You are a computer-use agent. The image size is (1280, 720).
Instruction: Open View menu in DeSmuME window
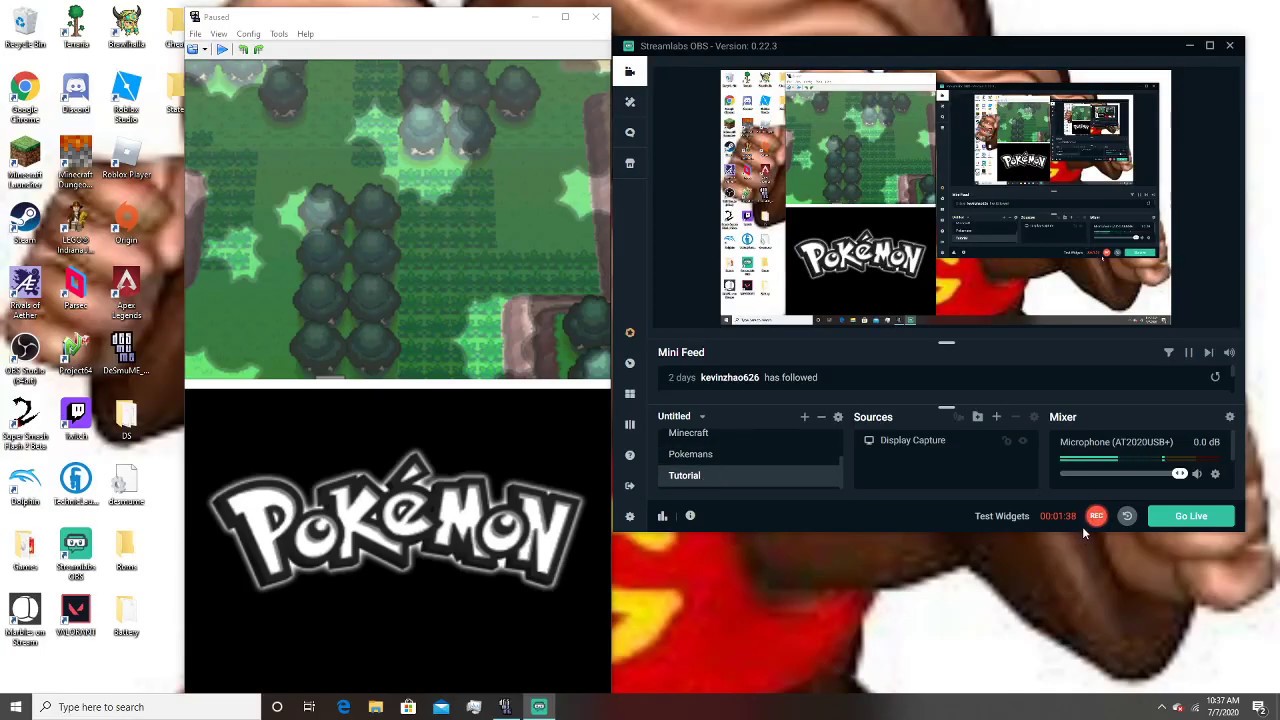point(218,34)
